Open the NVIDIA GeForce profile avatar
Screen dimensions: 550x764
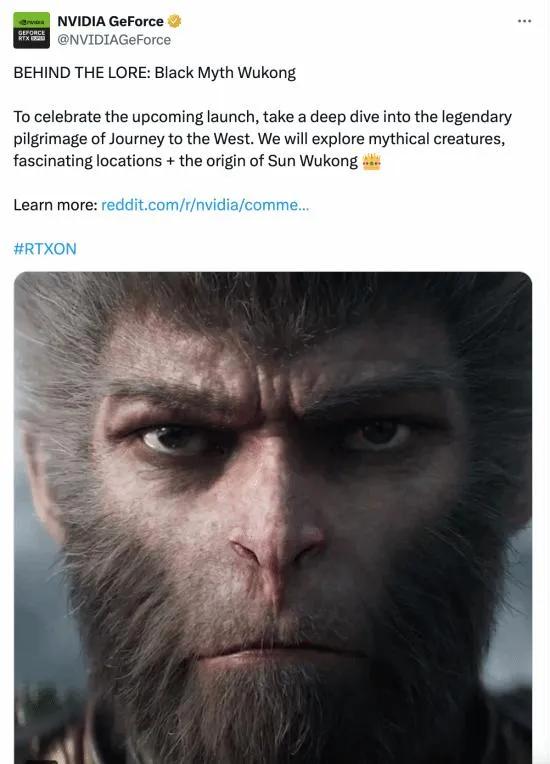[31, 30]
